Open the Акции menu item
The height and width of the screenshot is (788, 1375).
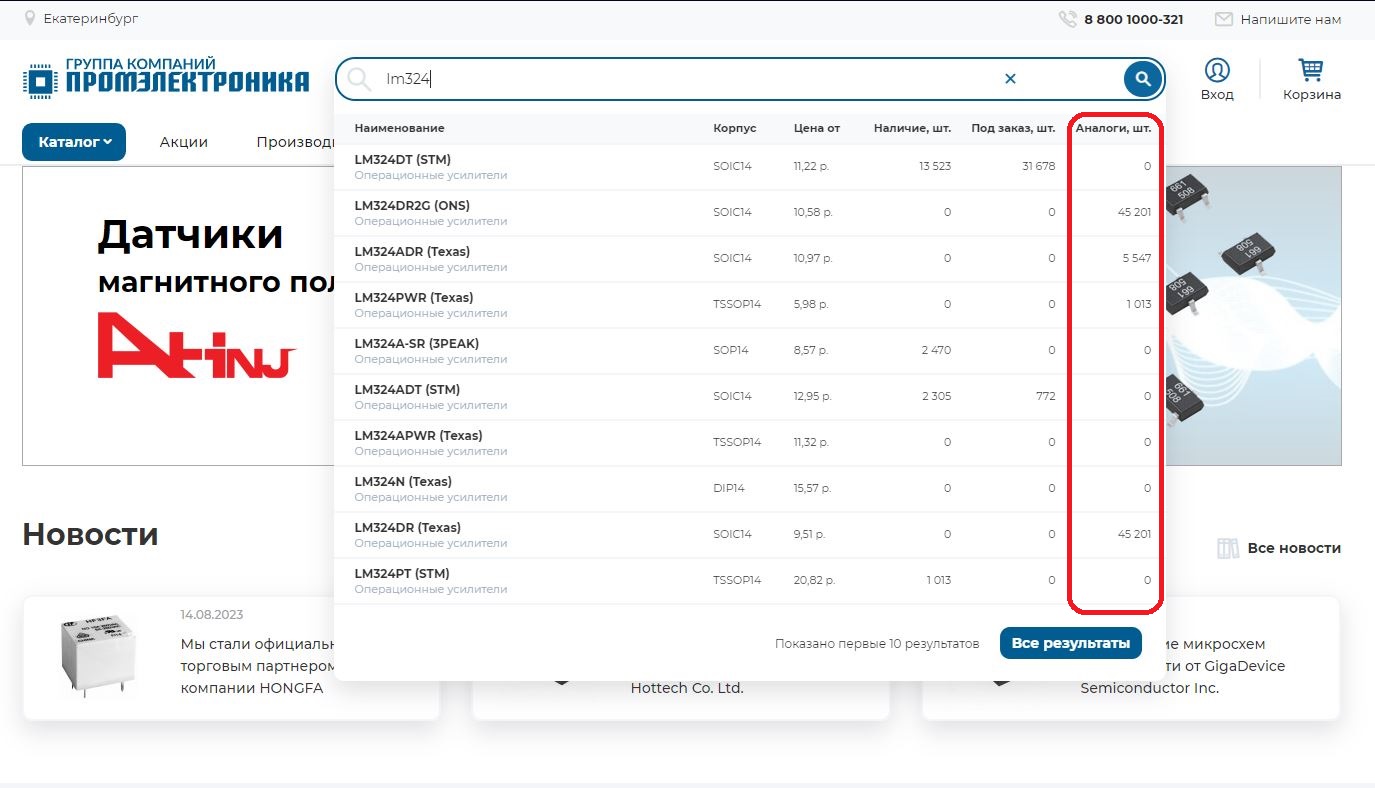[x=184, y=142]
